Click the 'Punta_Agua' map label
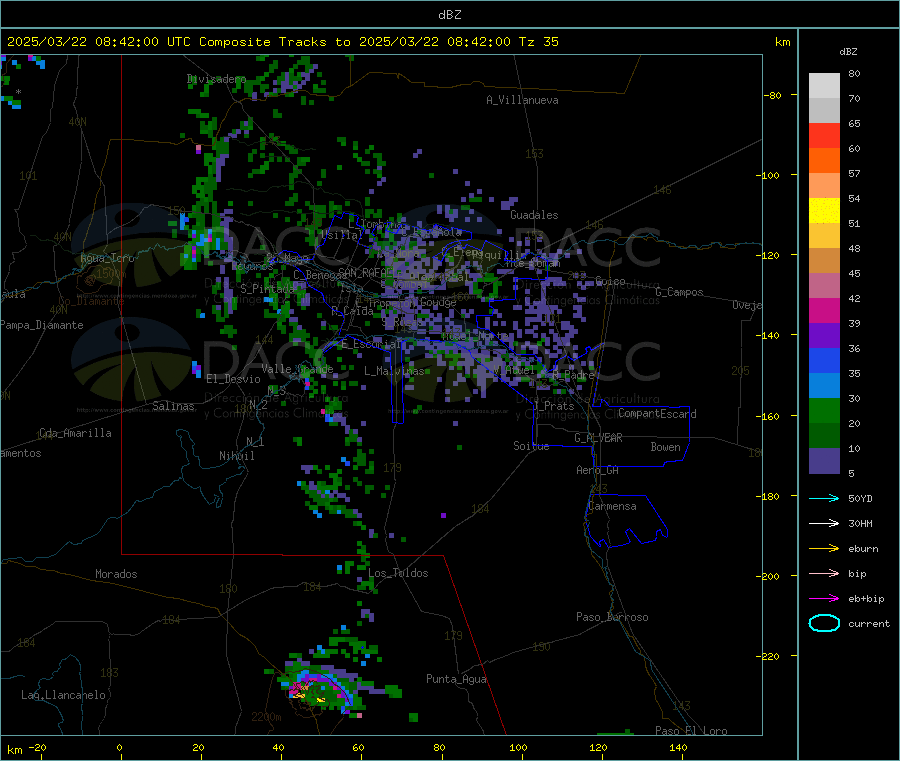The width and height of the screenshot is (900, 761). tap(456, 679)
